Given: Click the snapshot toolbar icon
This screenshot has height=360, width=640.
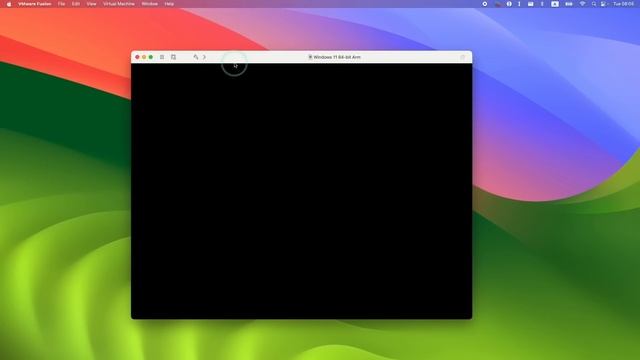Looking at the screenshot, I should click(173, 57).
